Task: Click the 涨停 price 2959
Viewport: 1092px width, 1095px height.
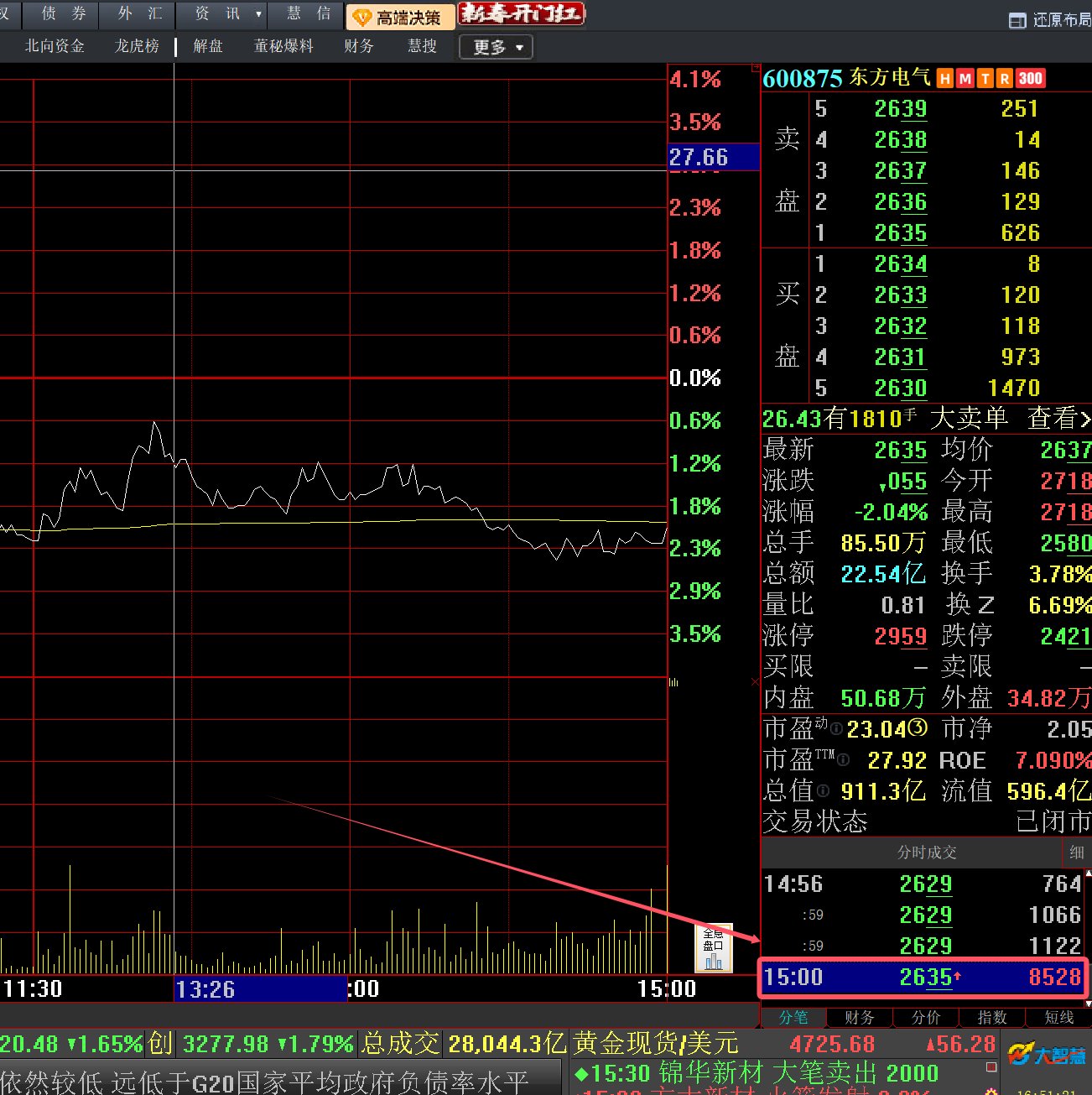Action: tap(901, 637)
